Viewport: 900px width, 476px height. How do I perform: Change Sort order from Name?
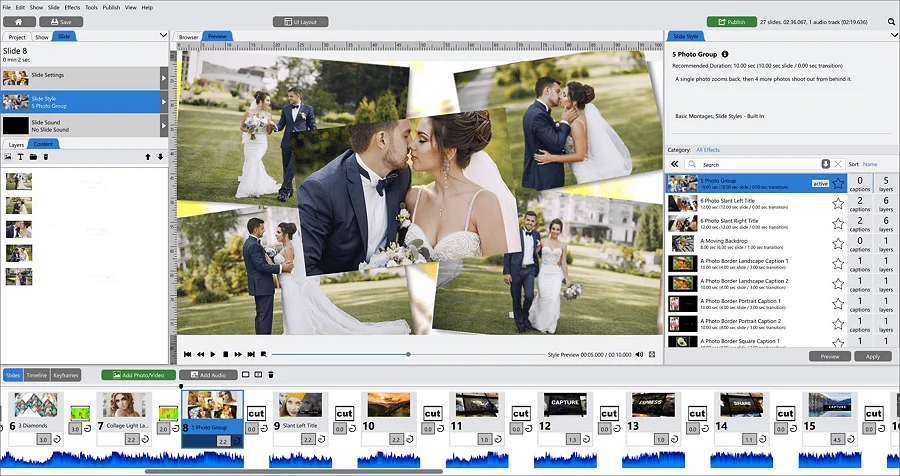click(x=870, y=164)
